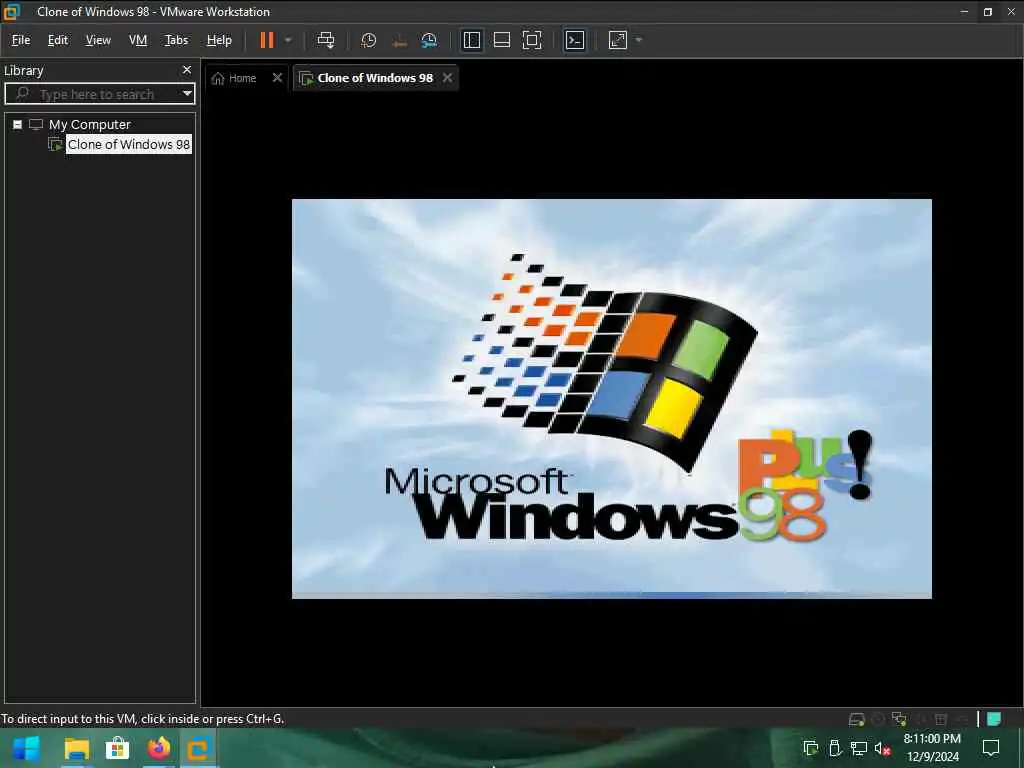Click the stretch guest display icon
The width and height of the screenshot is (1024, 768).
point(618,40)
